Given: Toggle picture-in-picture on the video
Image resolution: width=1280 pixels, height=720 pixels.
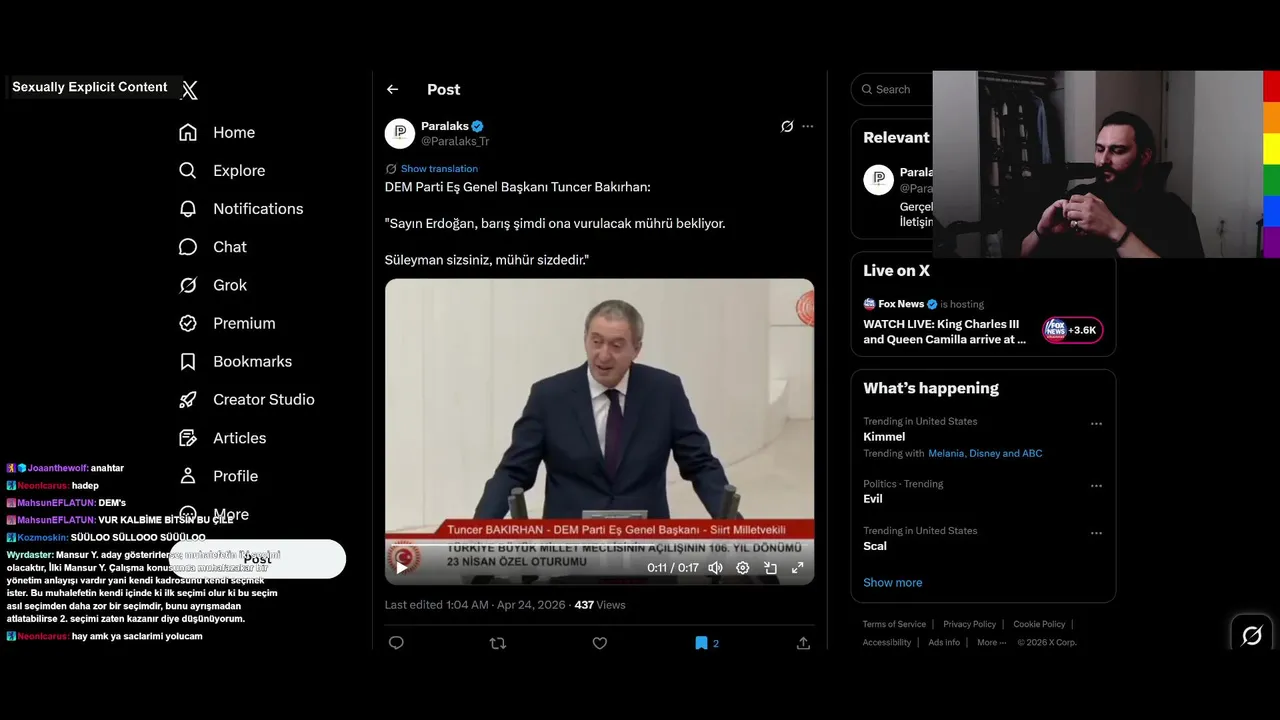Looking at the screenshot, I should point(771,567).
